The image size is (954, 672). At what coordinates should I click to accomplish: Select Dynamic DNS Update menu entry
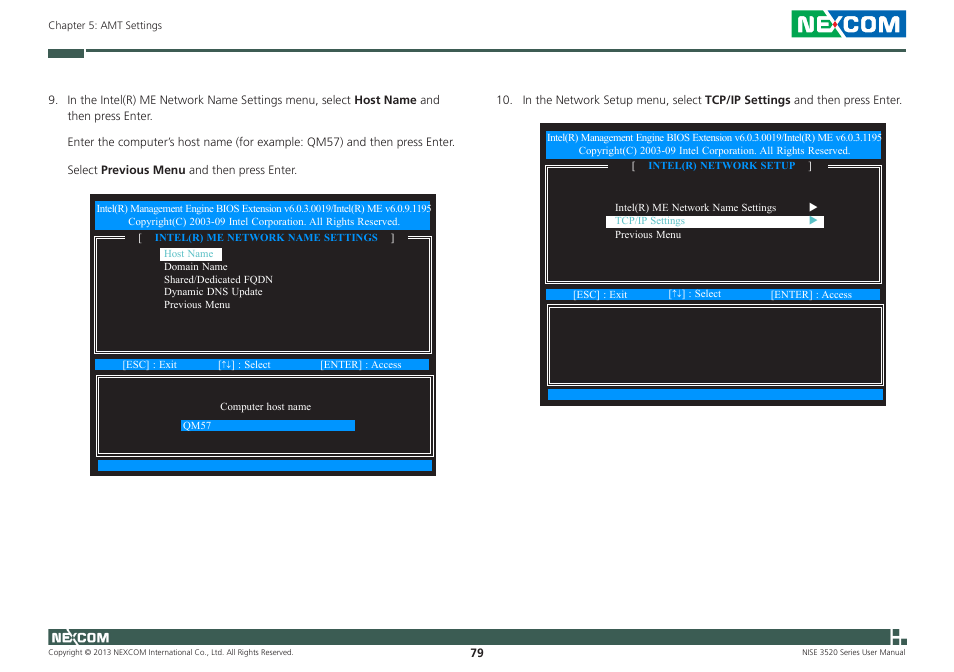213,292
